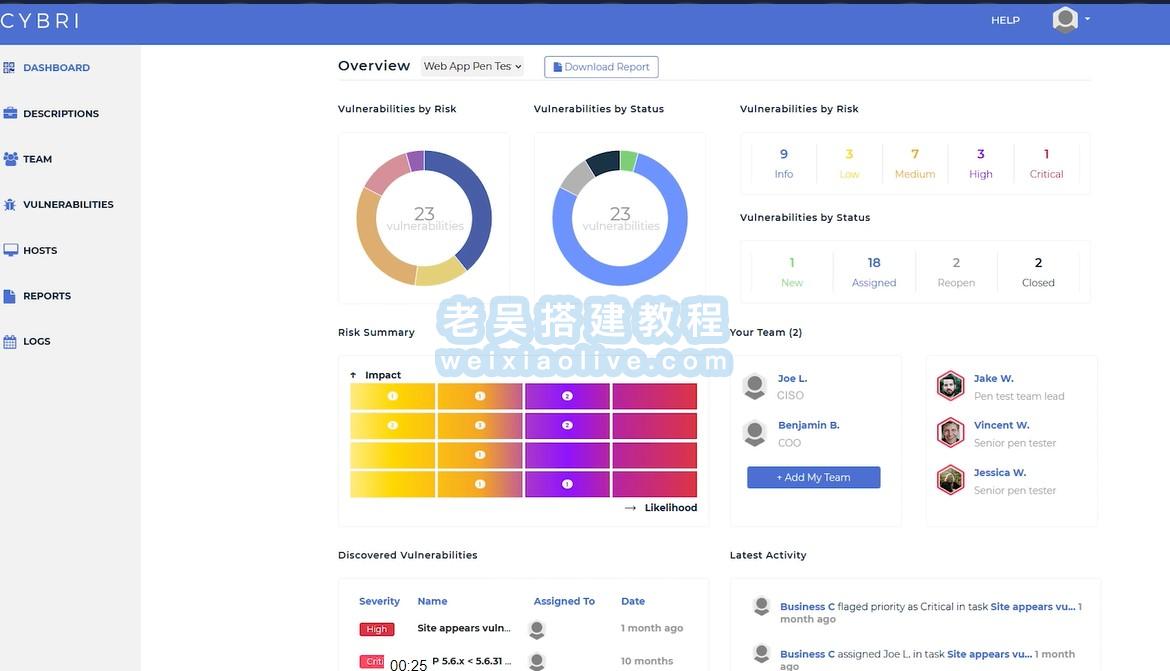Click the Dashboard grid icon in sidebar
The width and height of the screenshot is (1170, 671).
[10, 68]
